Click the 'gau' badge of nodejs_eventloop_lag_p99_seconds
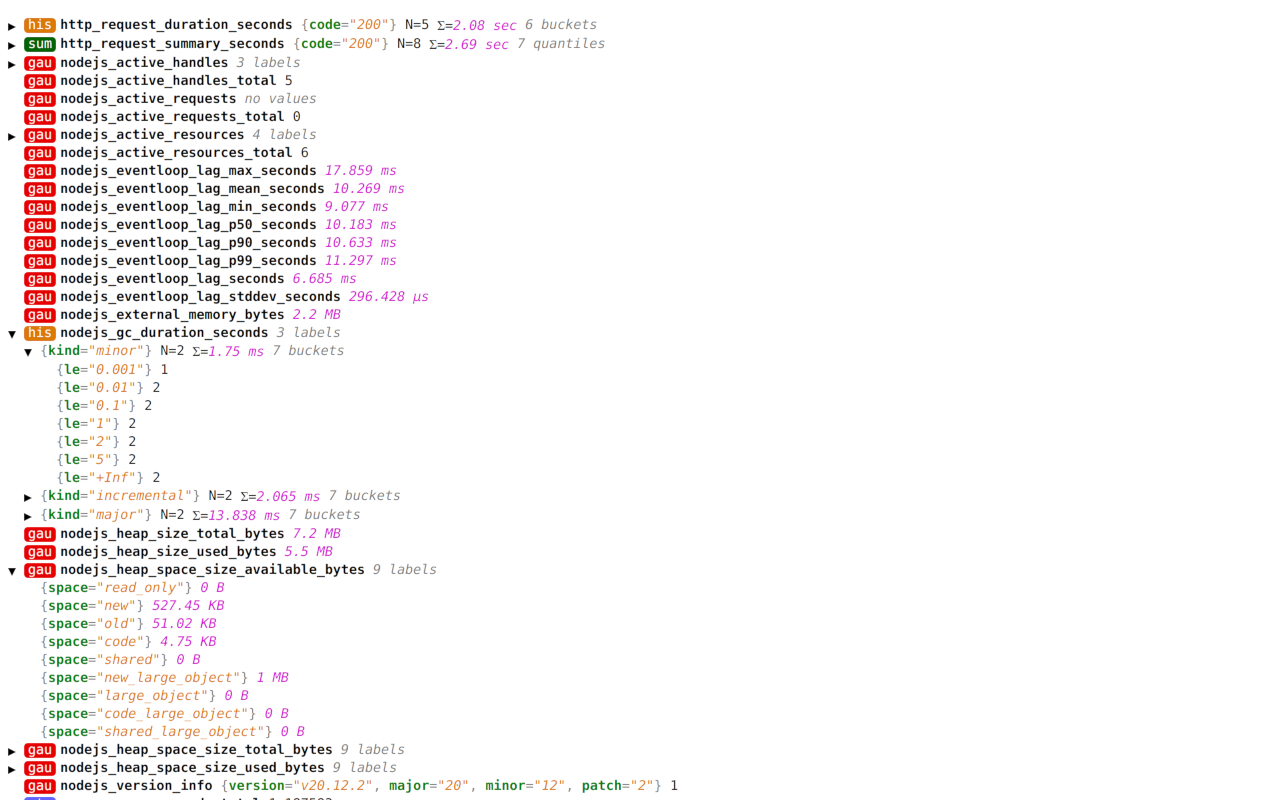The image size is (1280, 800). coord(40,261)
